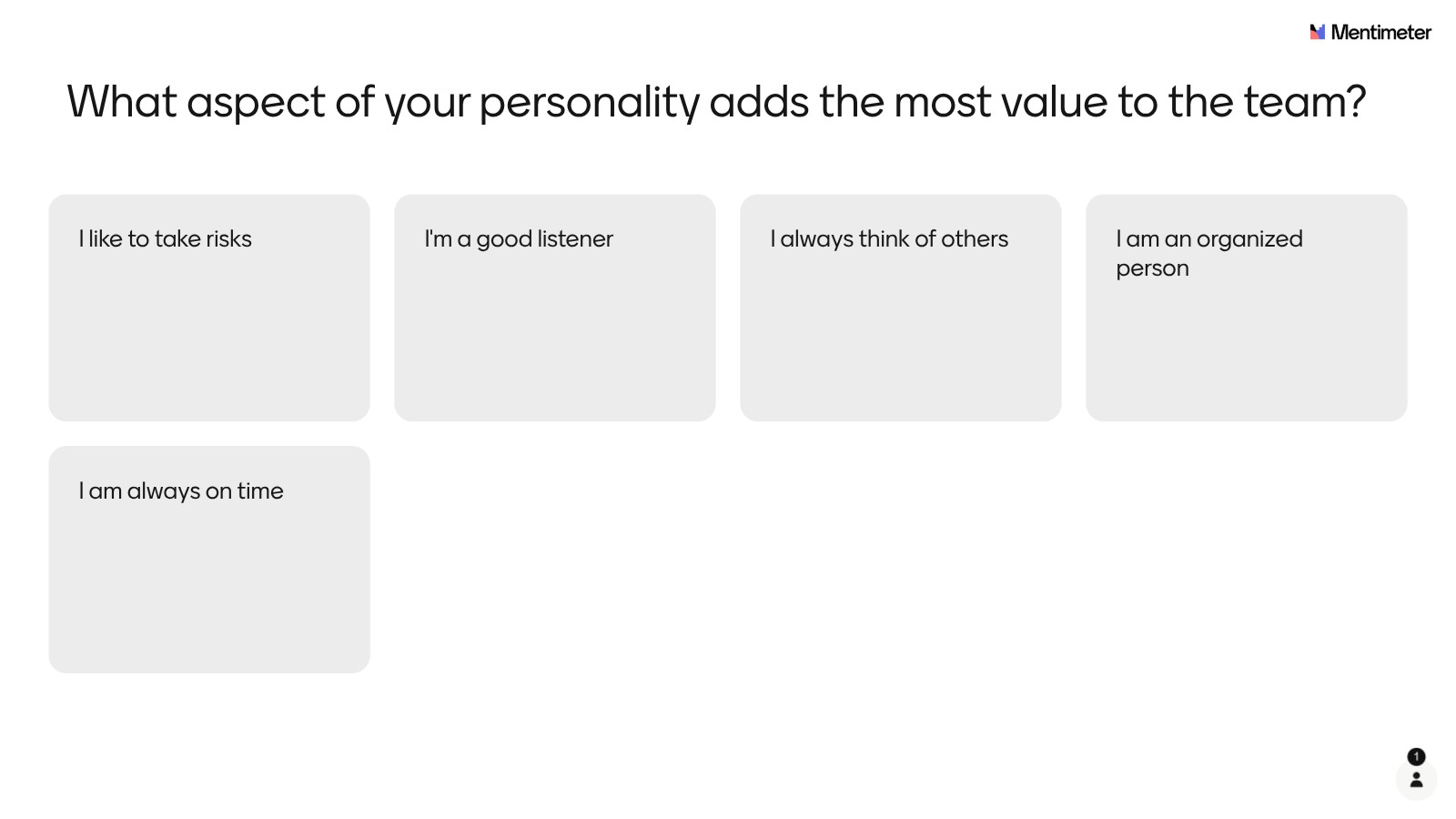
Task: Select the "I am always on time" card
Action: click(209, 560)
